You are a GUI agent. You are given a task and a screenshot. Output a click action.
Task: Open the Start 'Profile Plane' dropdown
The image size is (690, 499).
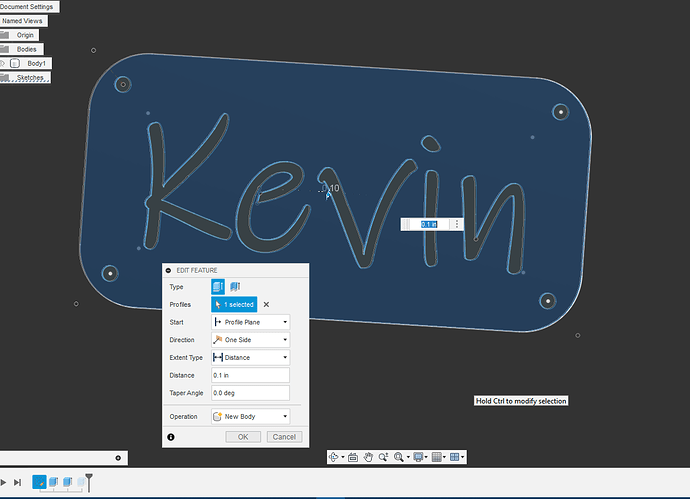click(x=250, y=322)
